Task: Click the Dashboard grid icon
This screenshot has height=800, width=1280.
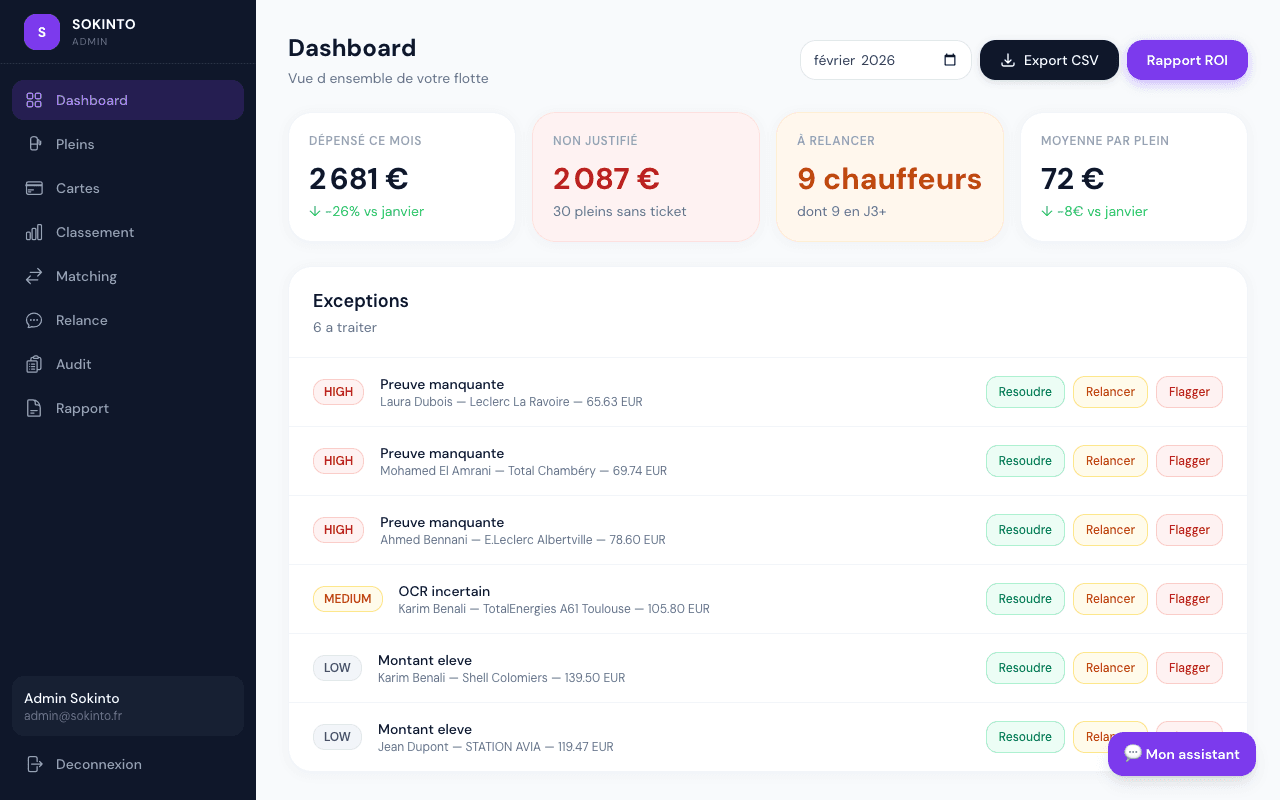Action: point(34,100)
